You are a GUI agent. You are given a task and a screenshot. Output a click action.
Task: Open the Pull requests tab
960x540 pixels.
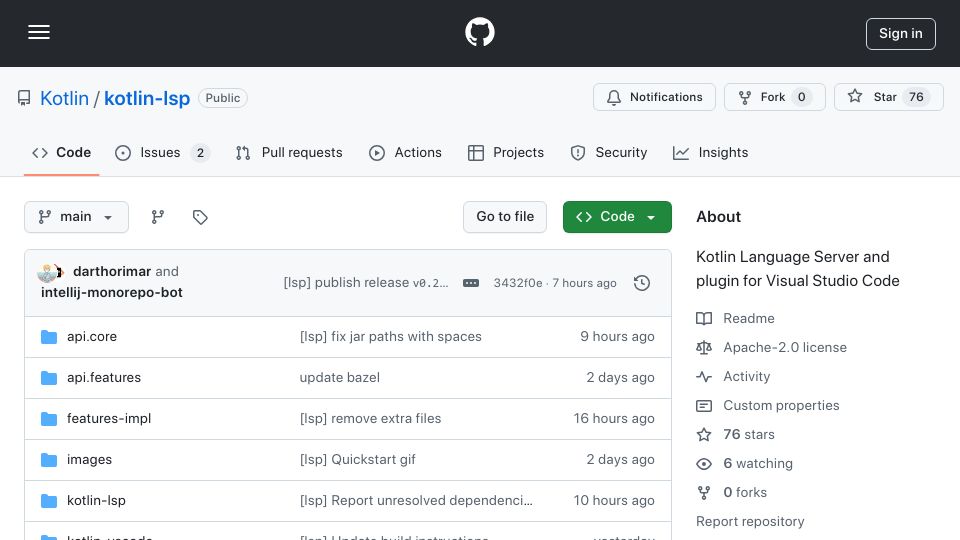(x=289, y=152)
